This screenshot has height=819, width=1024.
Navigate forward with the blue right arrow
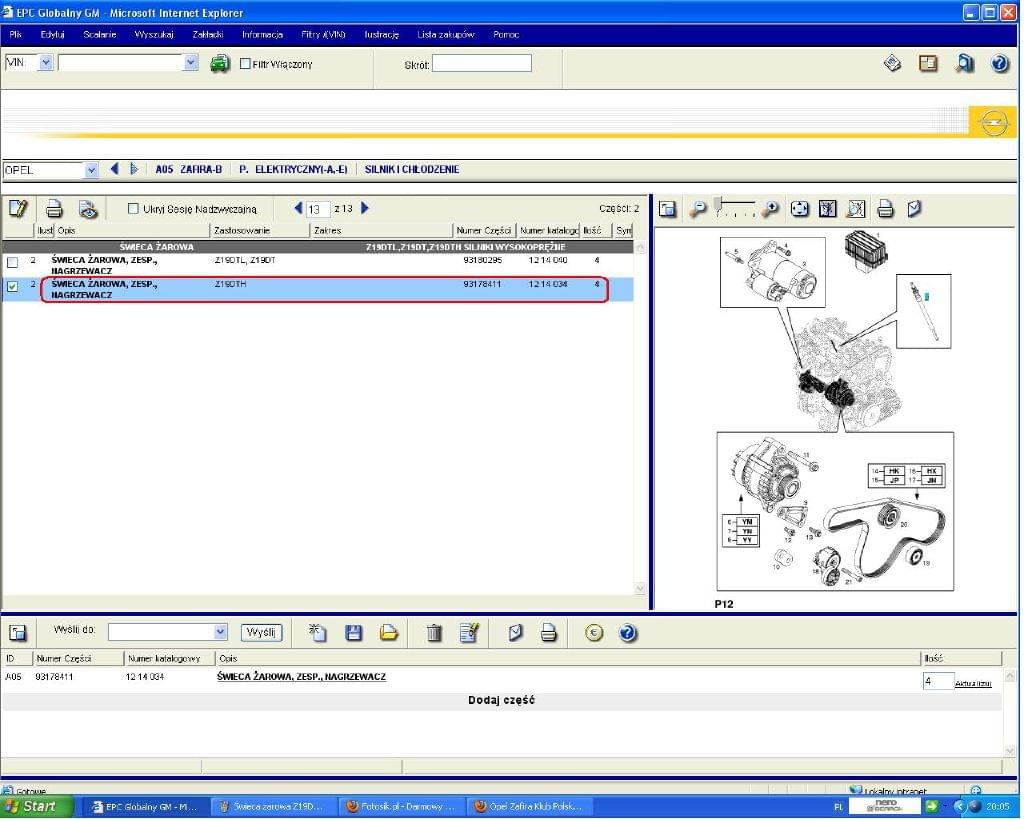coord(134,169)
